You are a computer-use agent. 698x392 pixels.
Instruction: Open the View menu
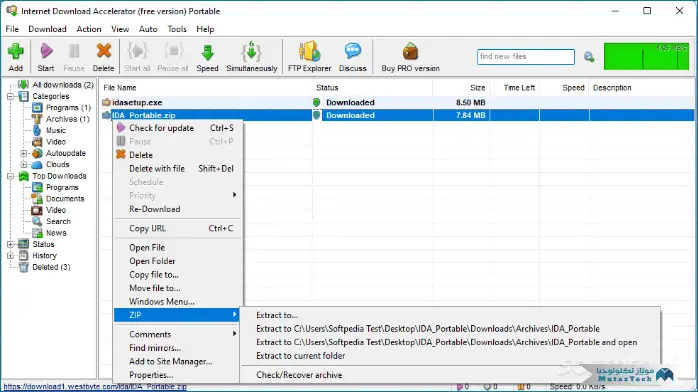[x=120, y=29]
